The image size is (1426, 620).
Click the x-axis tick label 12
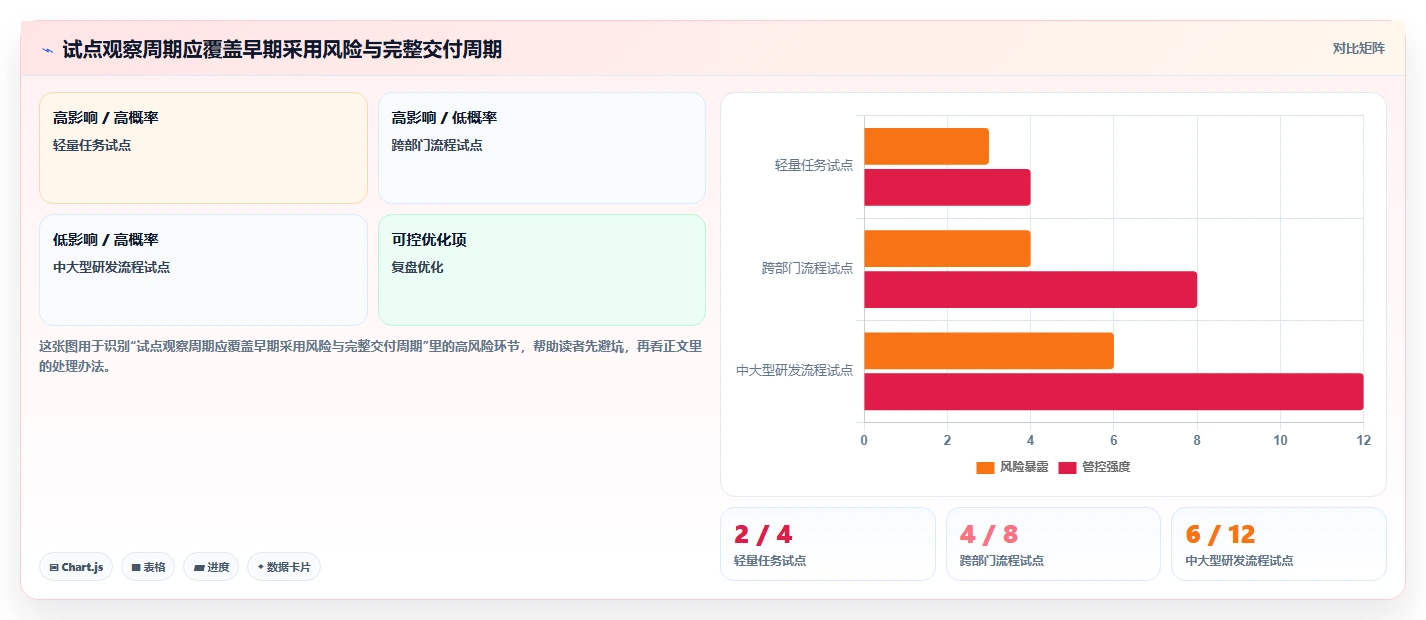(1363, 441)
